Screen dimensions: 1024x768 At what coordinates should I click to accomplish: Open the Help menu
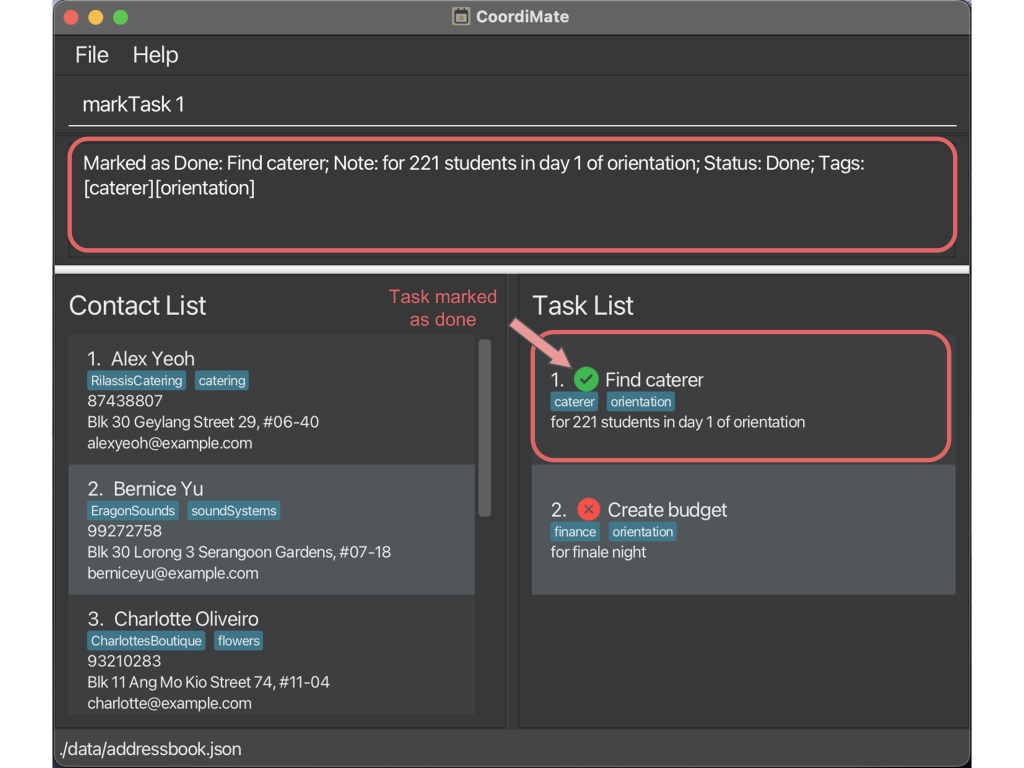pos(155,55)
